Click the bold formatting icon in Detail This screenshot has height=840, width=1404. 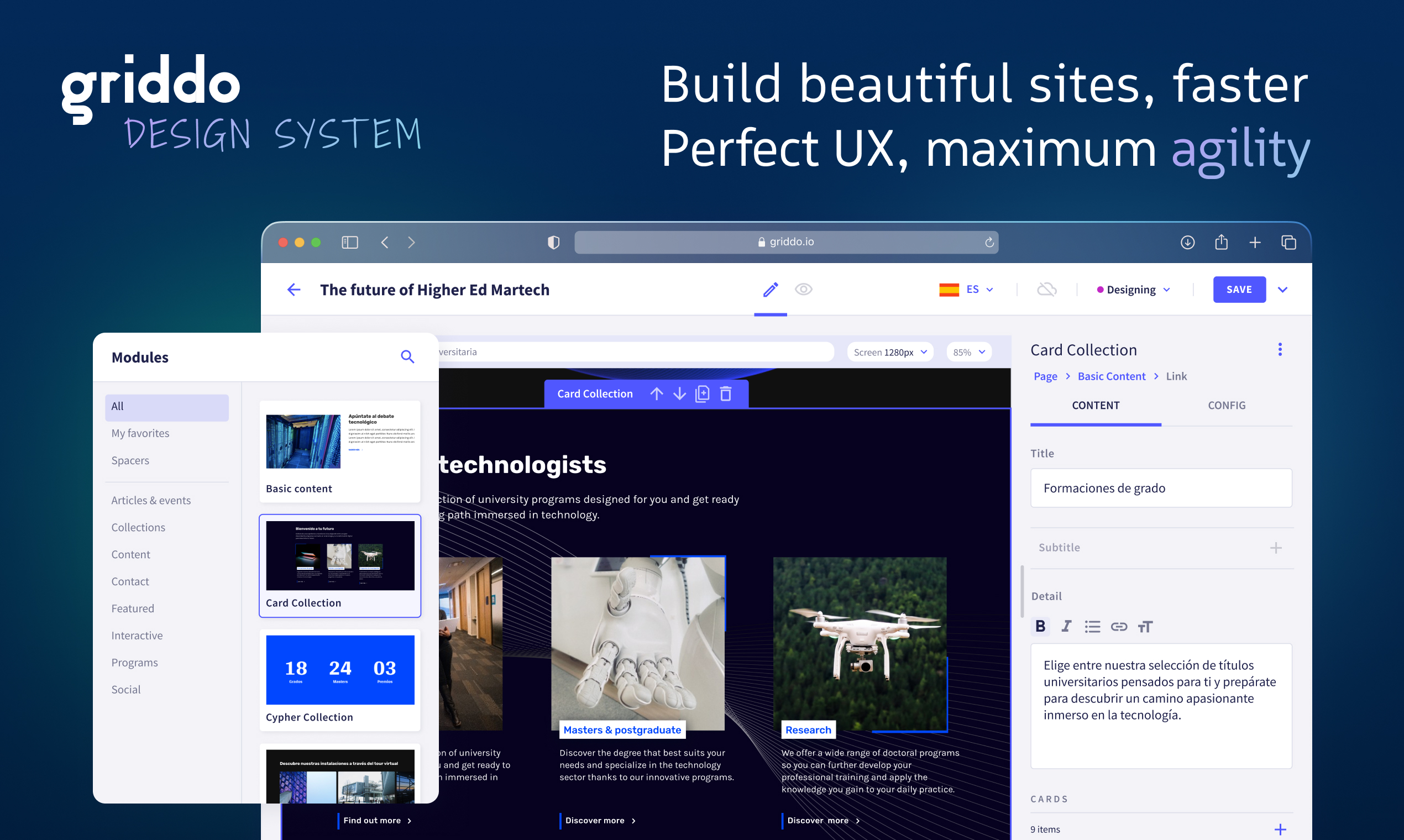pyautogui.click(x=1040, y=626)
